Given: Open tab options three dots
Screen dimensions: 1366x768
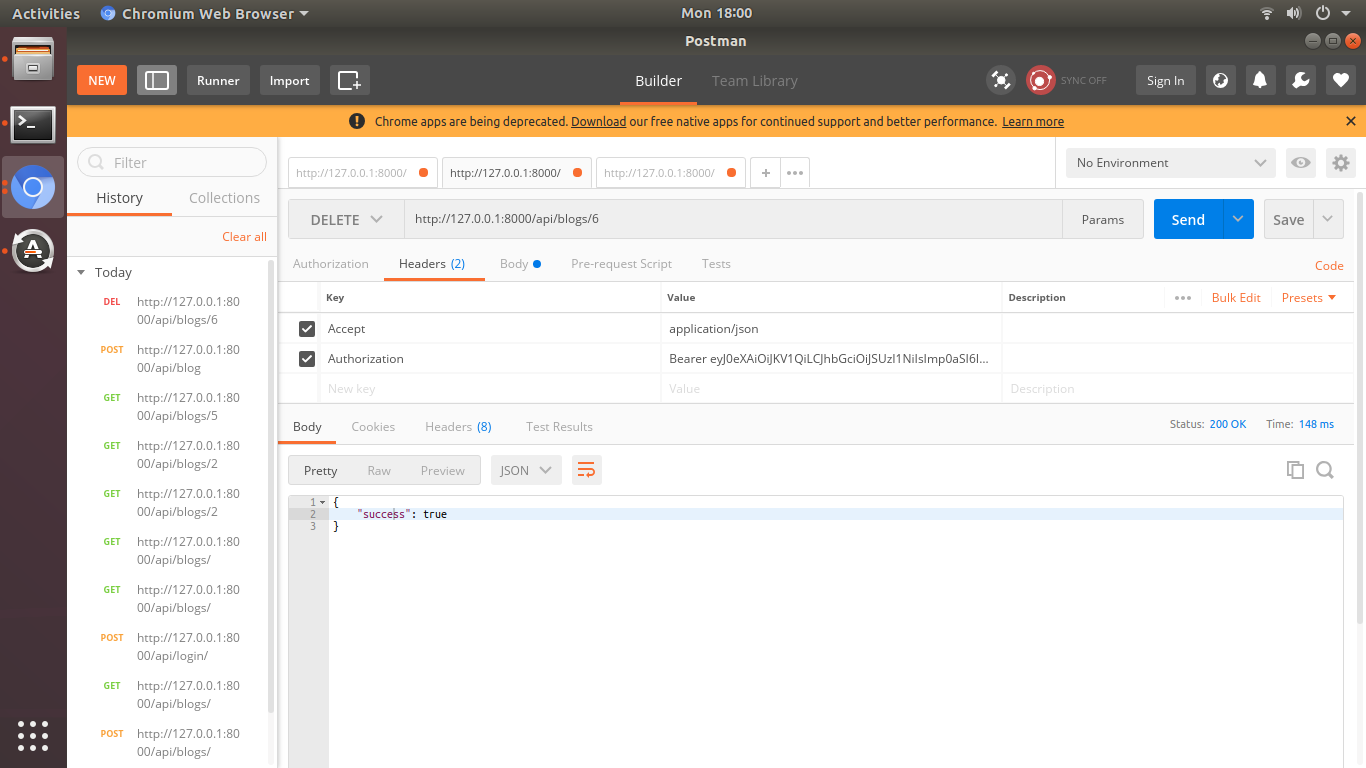Looking at the screenshot, I should click(x=795, y=173).
